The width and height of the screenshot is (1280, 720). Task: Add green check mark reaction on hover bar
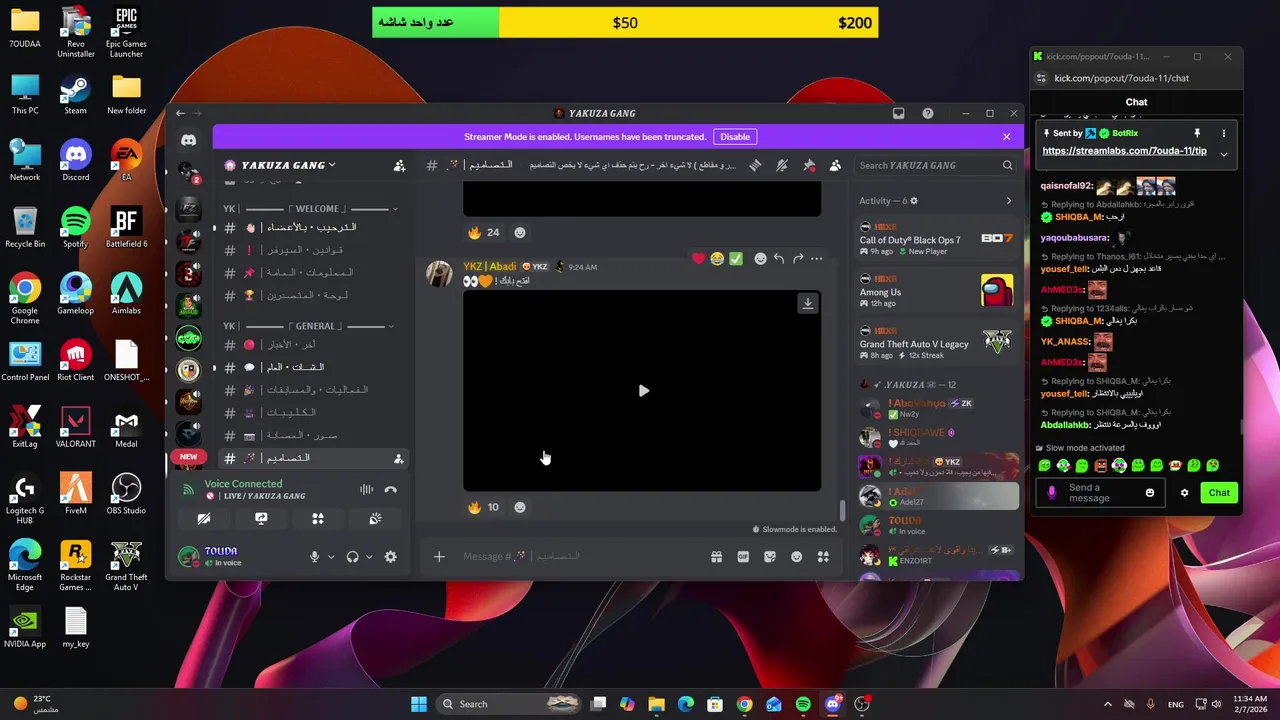736,259
